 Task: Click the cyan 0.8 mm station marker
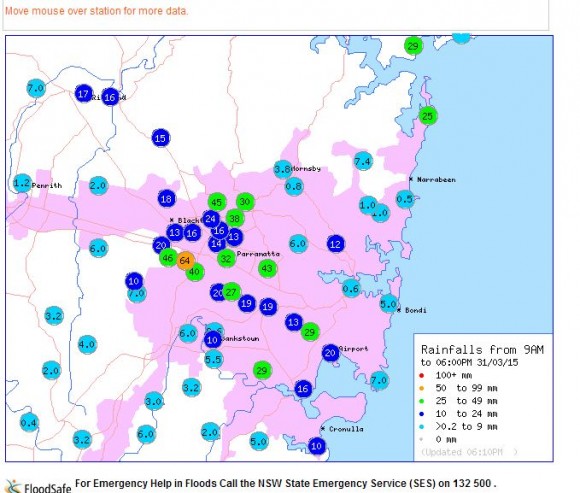point(294,186)
